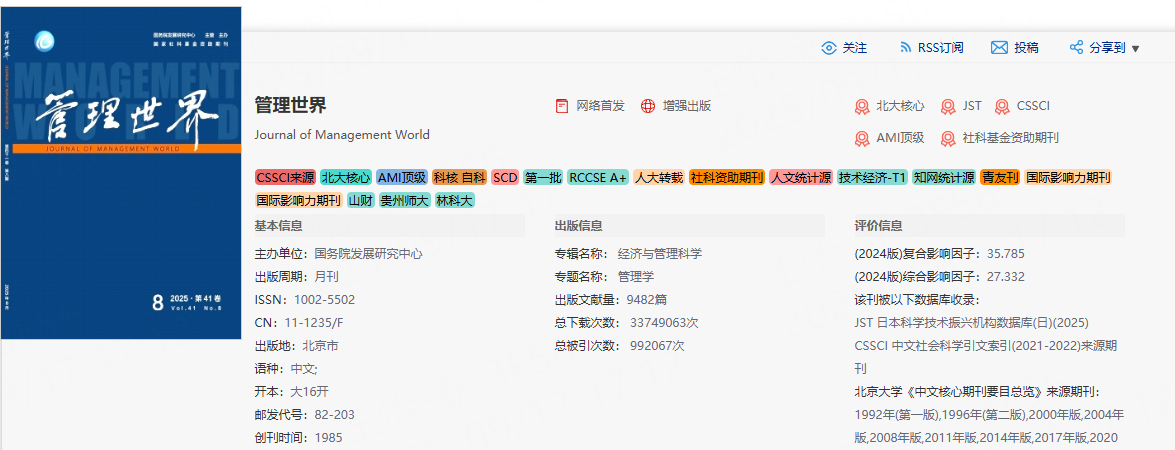Click the medal icon beside 北大核心
1175x450 pixels.
(862, 106)
